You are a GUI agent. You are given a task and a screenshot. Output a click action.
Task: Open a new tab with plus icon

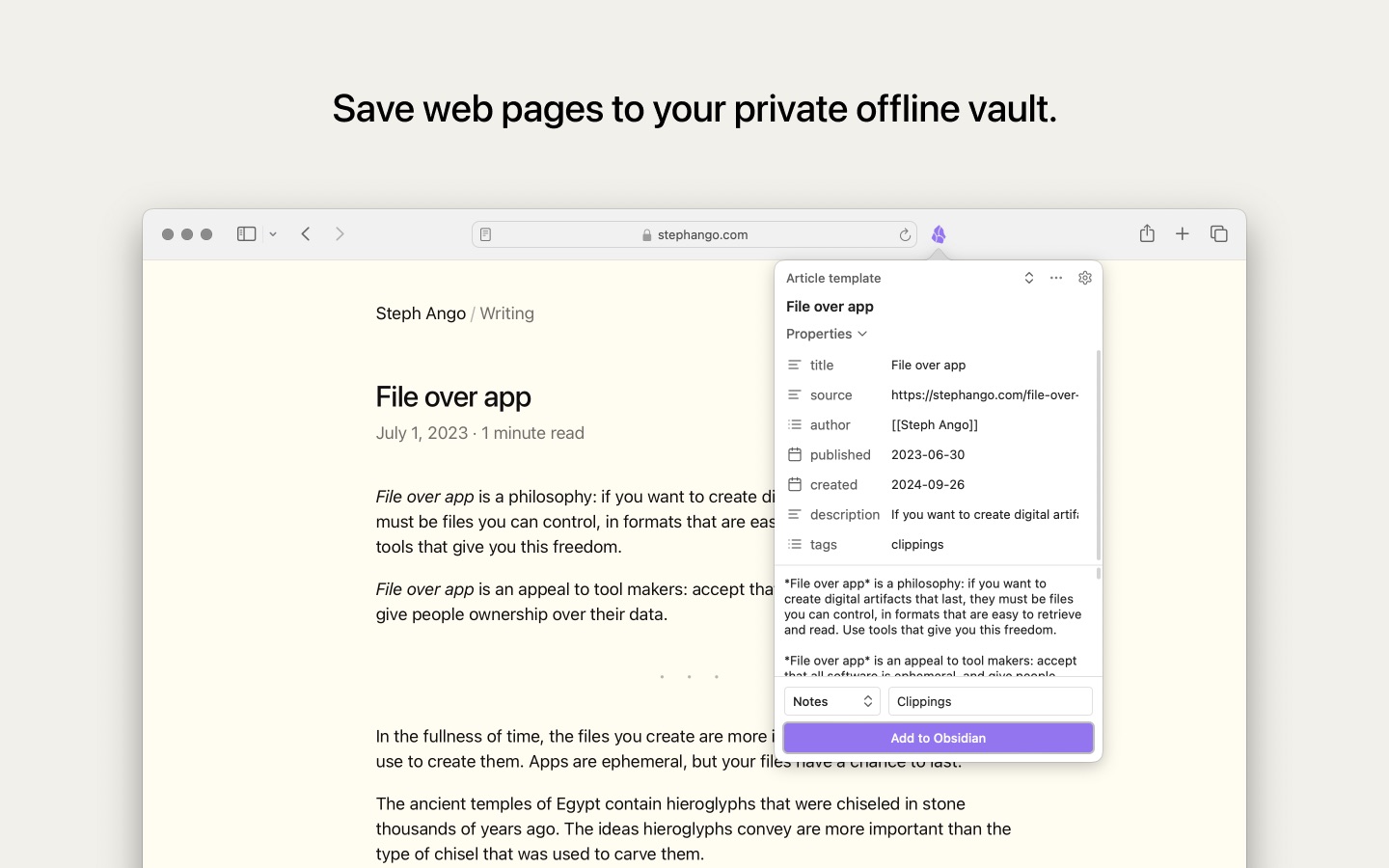tap(1183, 234)
